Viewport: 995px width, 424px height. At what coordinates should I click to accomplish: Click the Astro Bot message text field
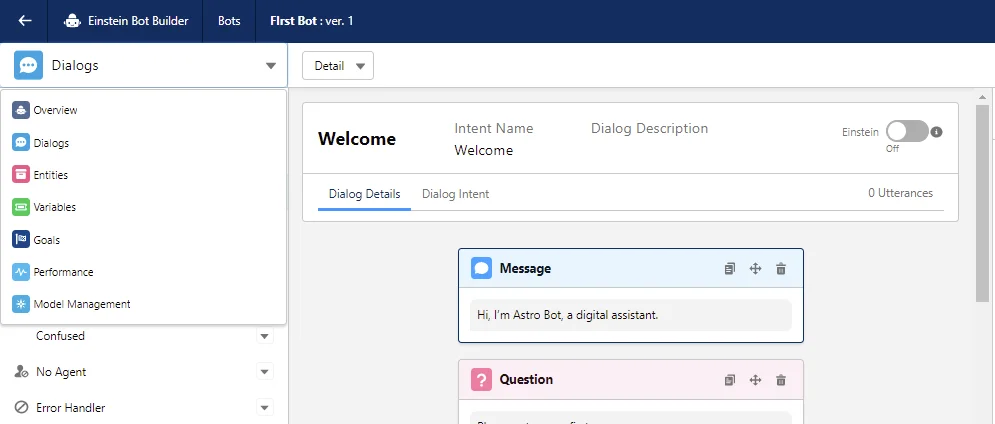tap(631, 315)
